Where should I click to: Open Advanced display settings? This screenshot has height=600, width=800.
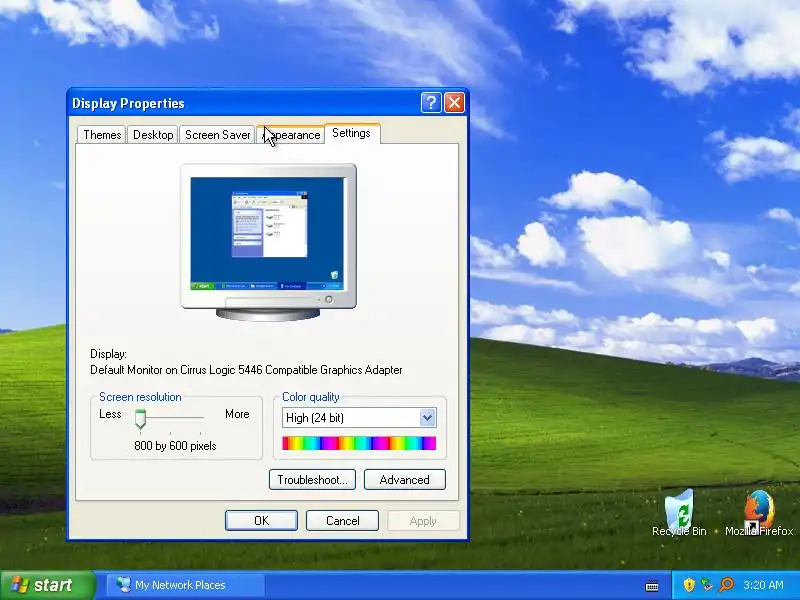pyautogui.click(x=405, y=480)
